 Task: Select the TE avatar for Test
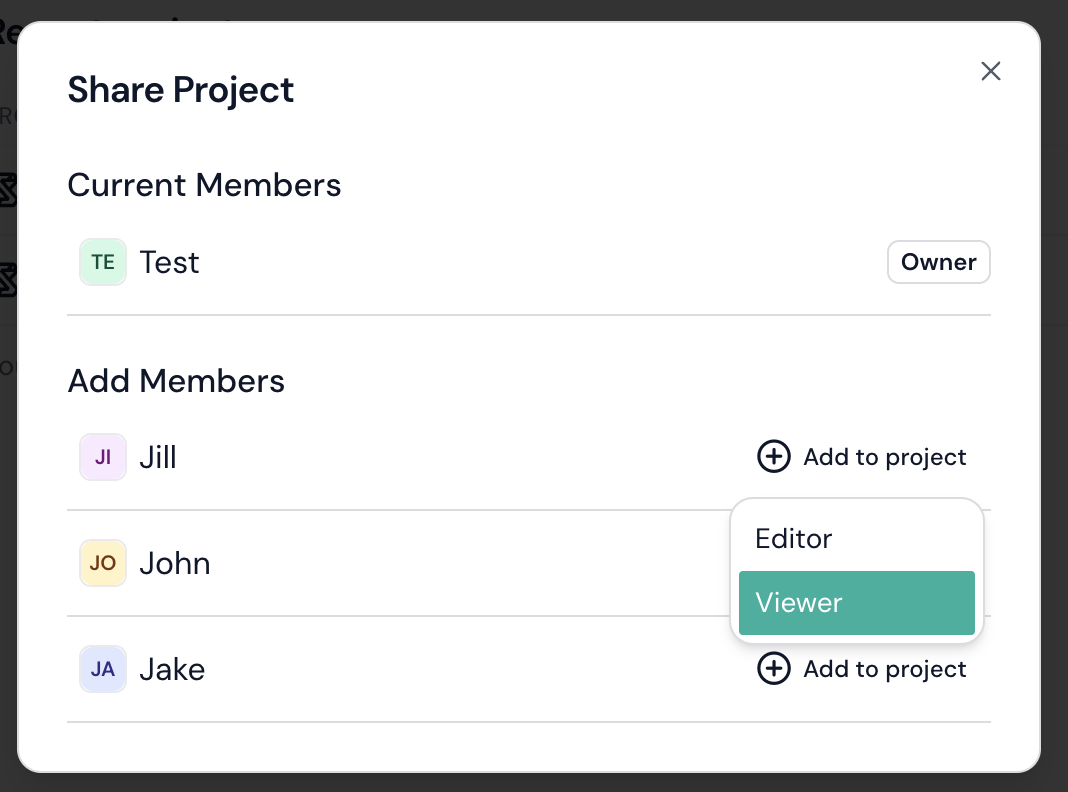[103, 262]
